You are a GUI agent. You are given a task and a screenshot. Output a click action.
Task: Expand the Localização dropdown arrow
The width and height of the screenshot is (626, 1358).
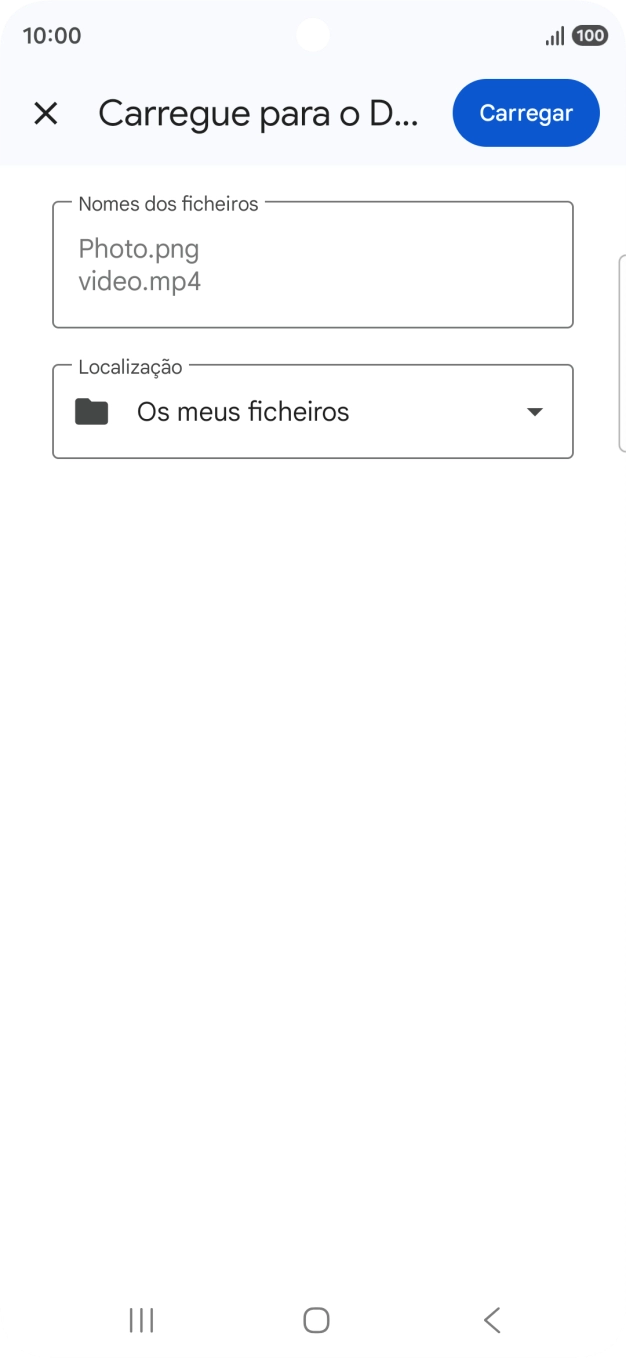click(535, 411)
